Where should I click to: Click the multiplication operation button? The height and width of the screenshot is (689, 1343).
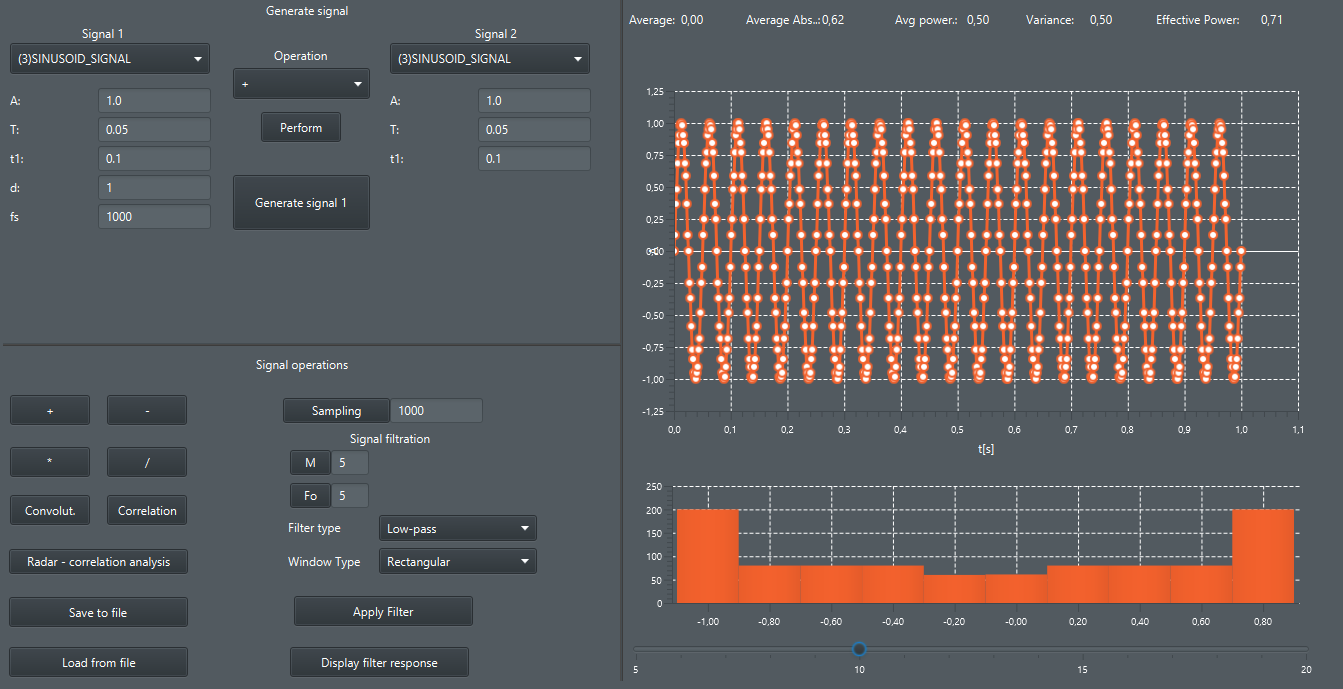pos(49,462)
